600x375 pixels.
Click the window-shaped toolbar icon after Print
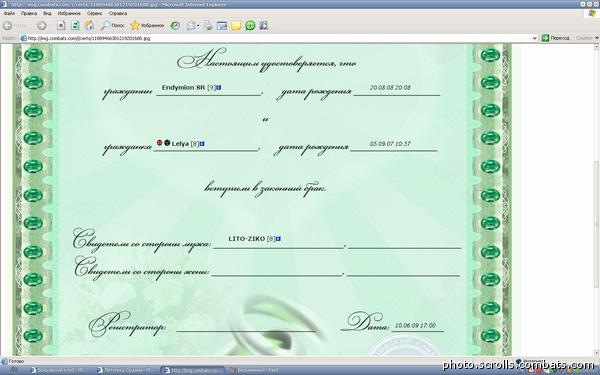[x=222, y=26]
